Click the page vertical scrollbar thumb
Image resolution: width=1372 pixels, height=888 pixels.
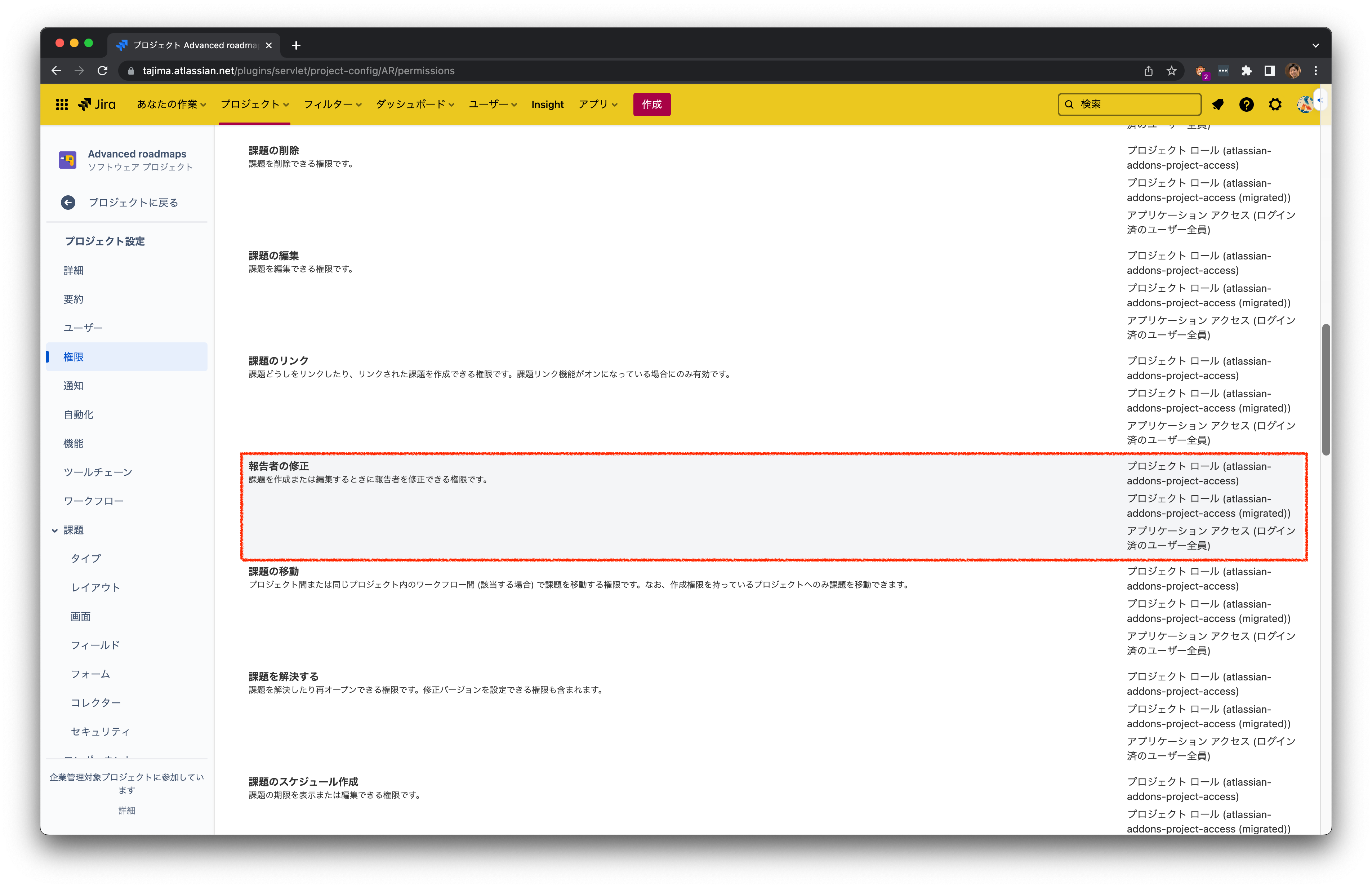1326,389
